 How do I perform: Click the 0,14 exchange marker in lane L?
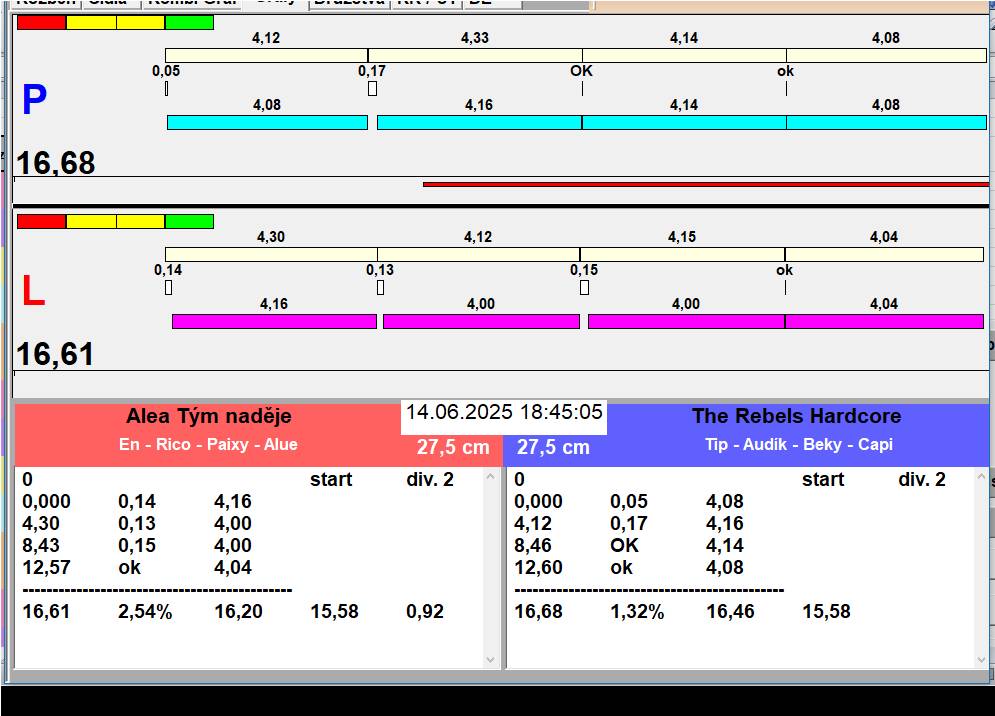168,288
